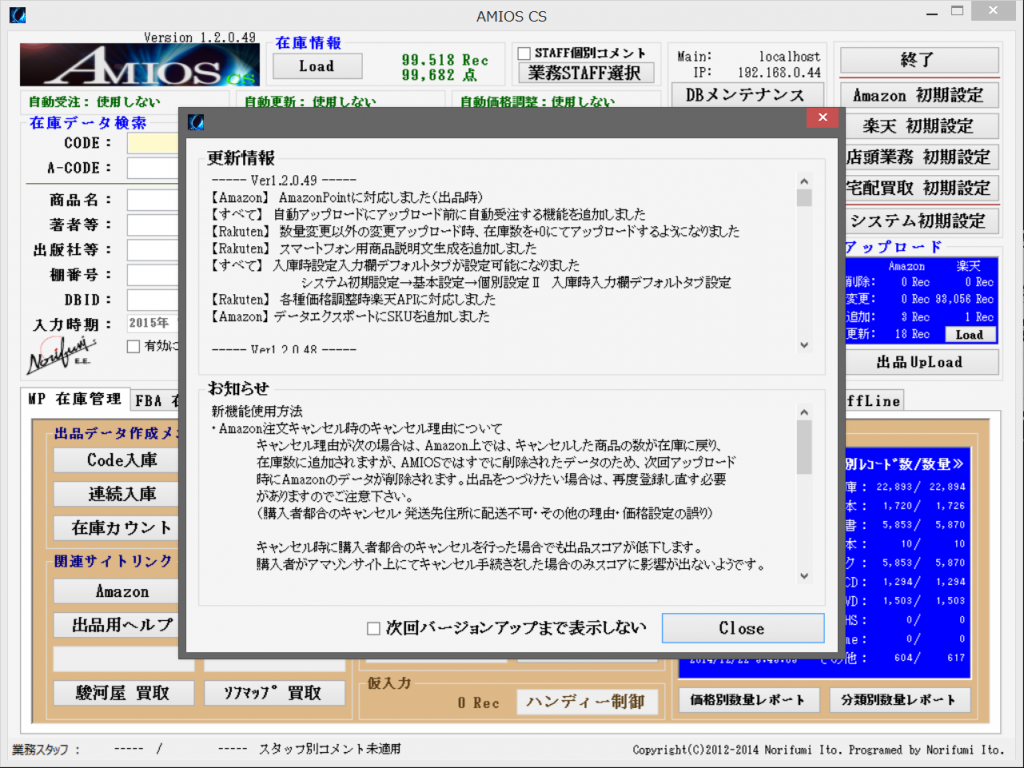
Task: Open 宅配買取 初期設定
Action: click(921, 188)
